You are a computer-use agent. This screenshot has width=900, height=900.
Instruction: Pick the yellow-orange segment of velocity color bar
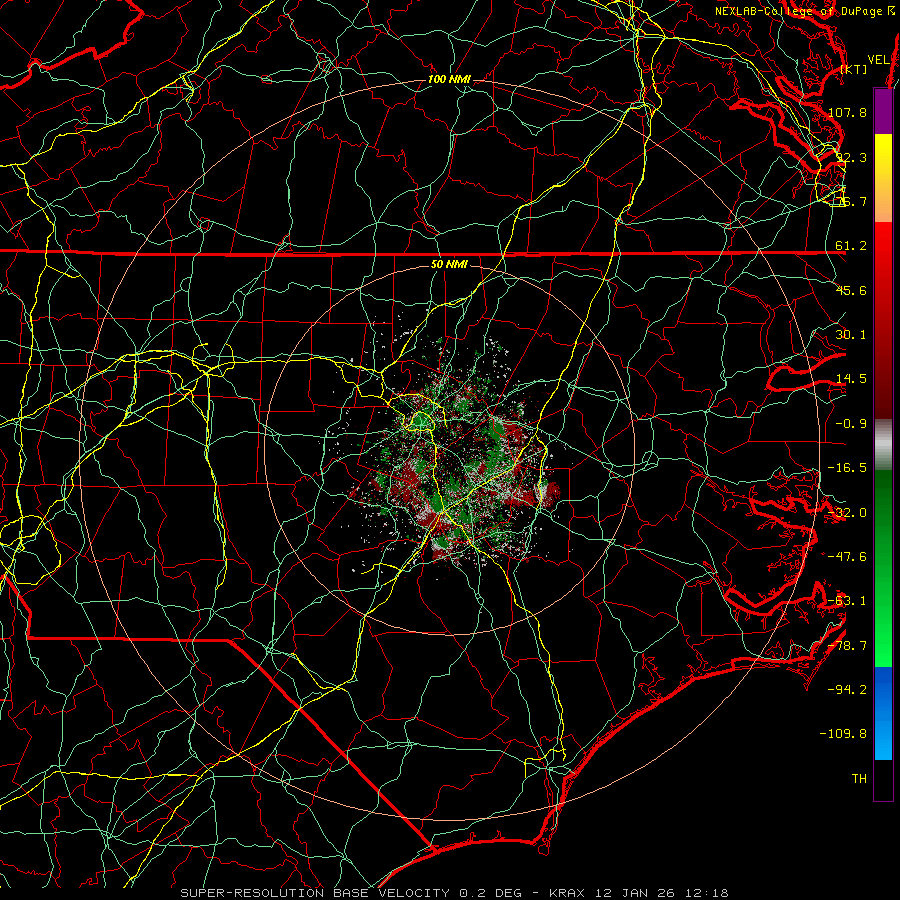883,178
